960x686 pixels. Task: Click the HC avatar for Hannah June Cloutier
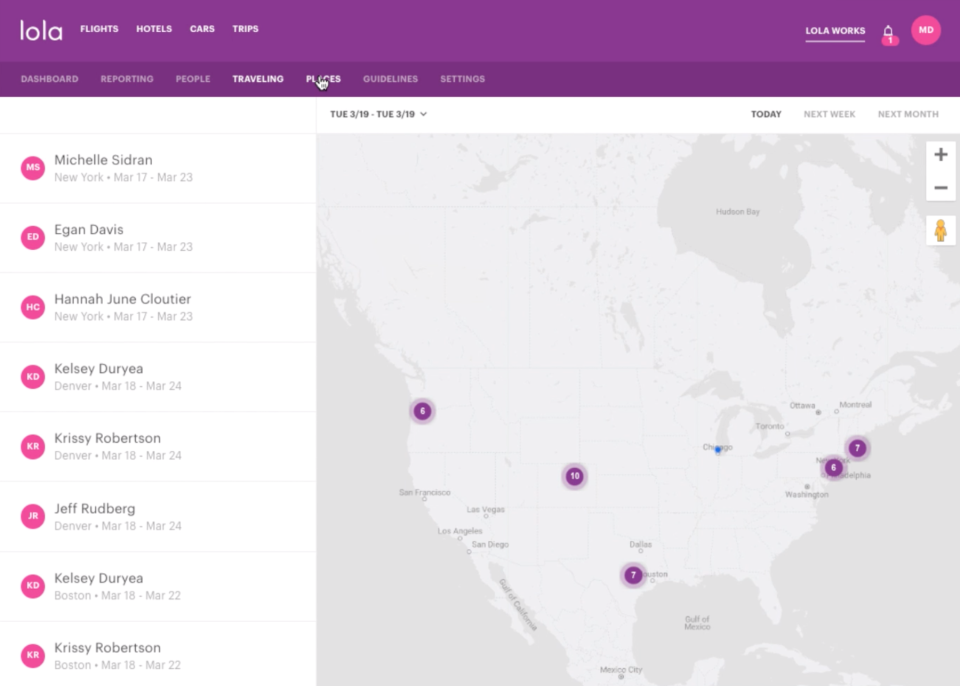[33, 307]
